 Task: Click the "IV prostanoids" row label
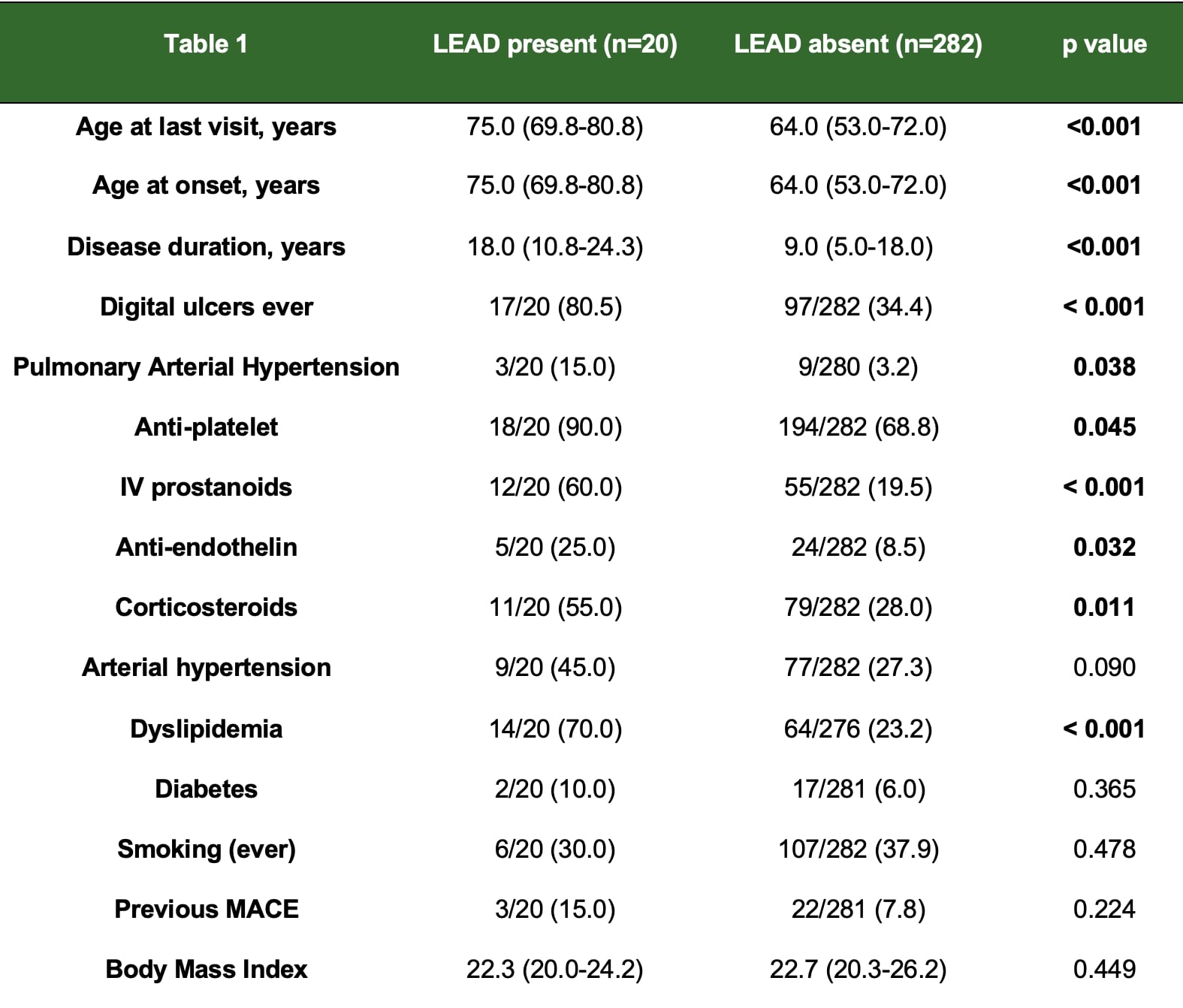point(206,487)
